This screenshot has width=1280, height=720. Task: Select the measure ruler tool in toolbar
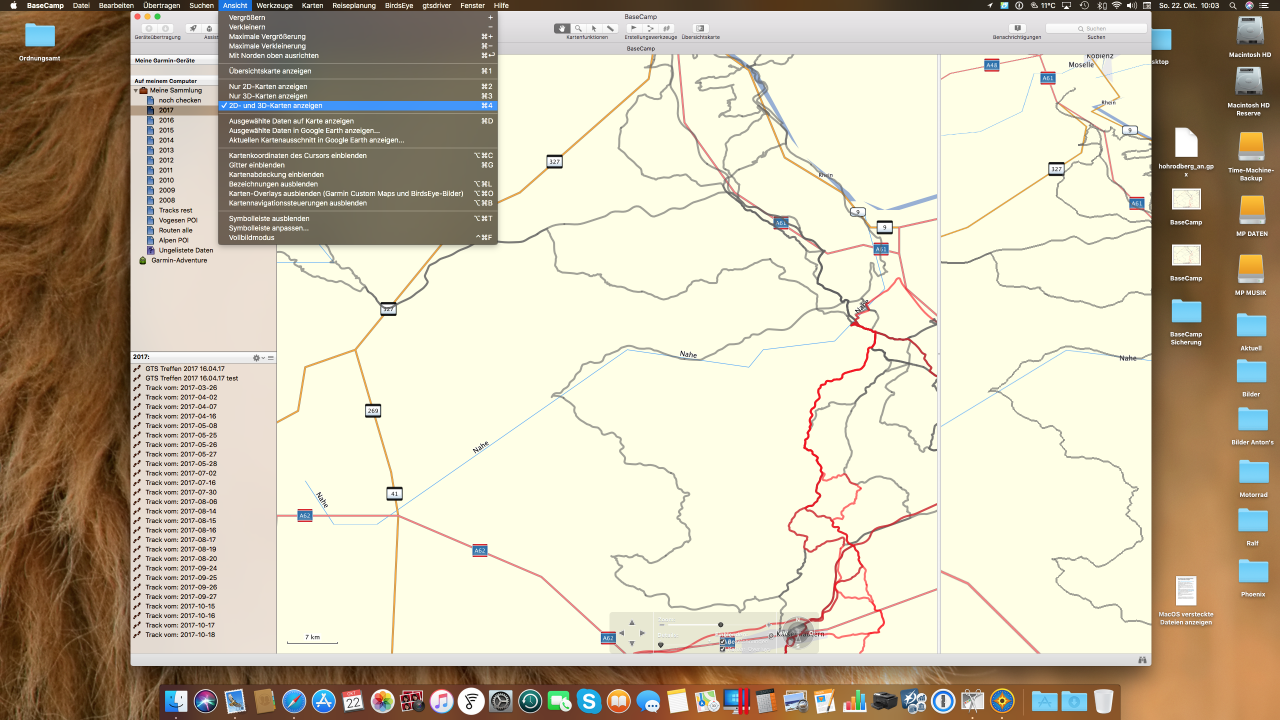pos(610,28)
